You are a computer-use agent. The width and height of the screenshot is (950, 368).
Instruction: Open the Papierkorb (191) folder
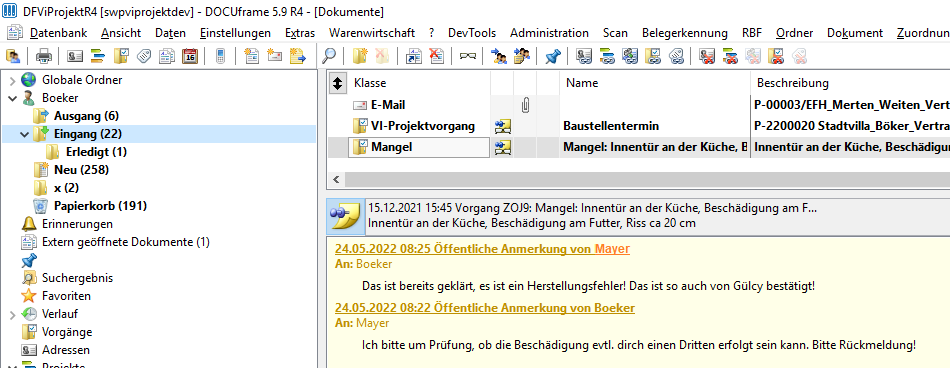coord(100,206)
